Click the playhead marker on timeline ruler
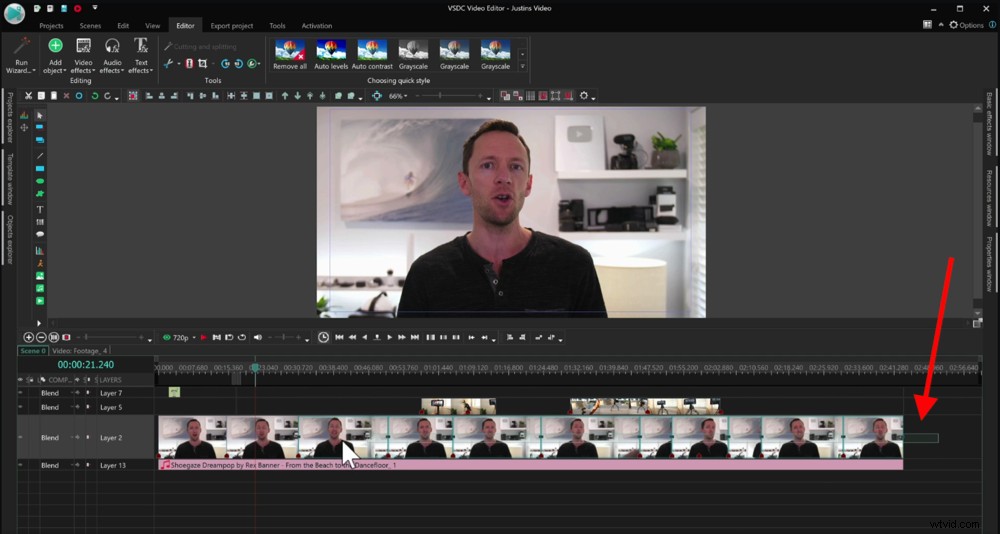The height and width of the screenshot is (534, 1000). 255,367
